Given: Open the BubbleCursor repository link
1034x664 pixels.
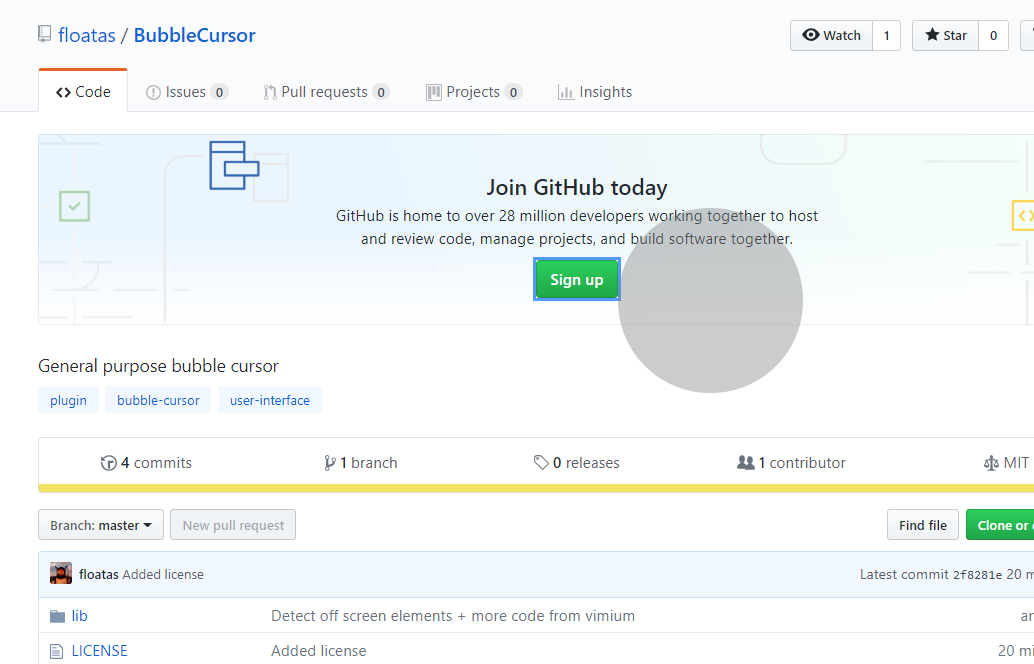Looking at the screenshot, I should point(195,35).
